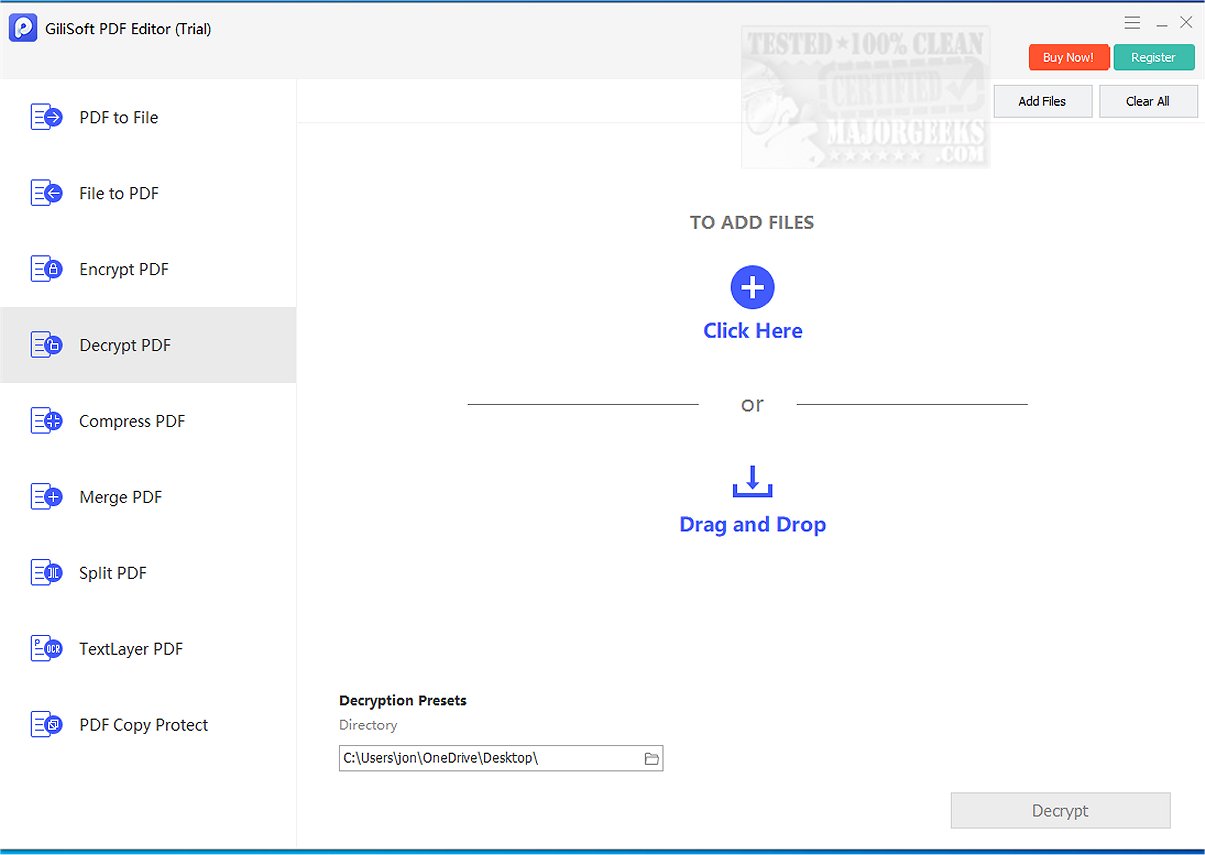
Task: Select Encrypt PDF in the sidebar
Action: (148, 269)
